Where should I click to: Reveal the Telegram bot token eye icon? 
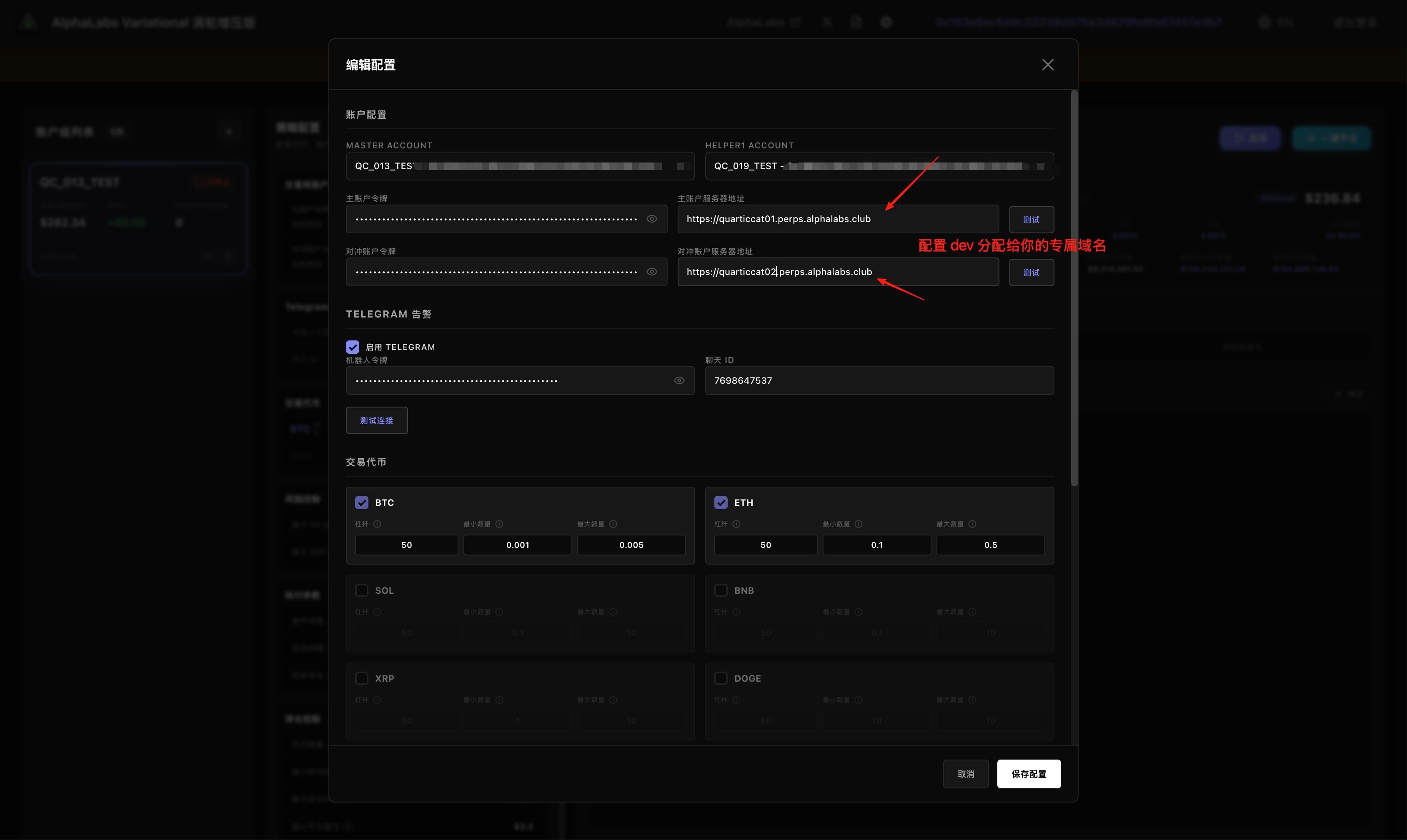679,380
